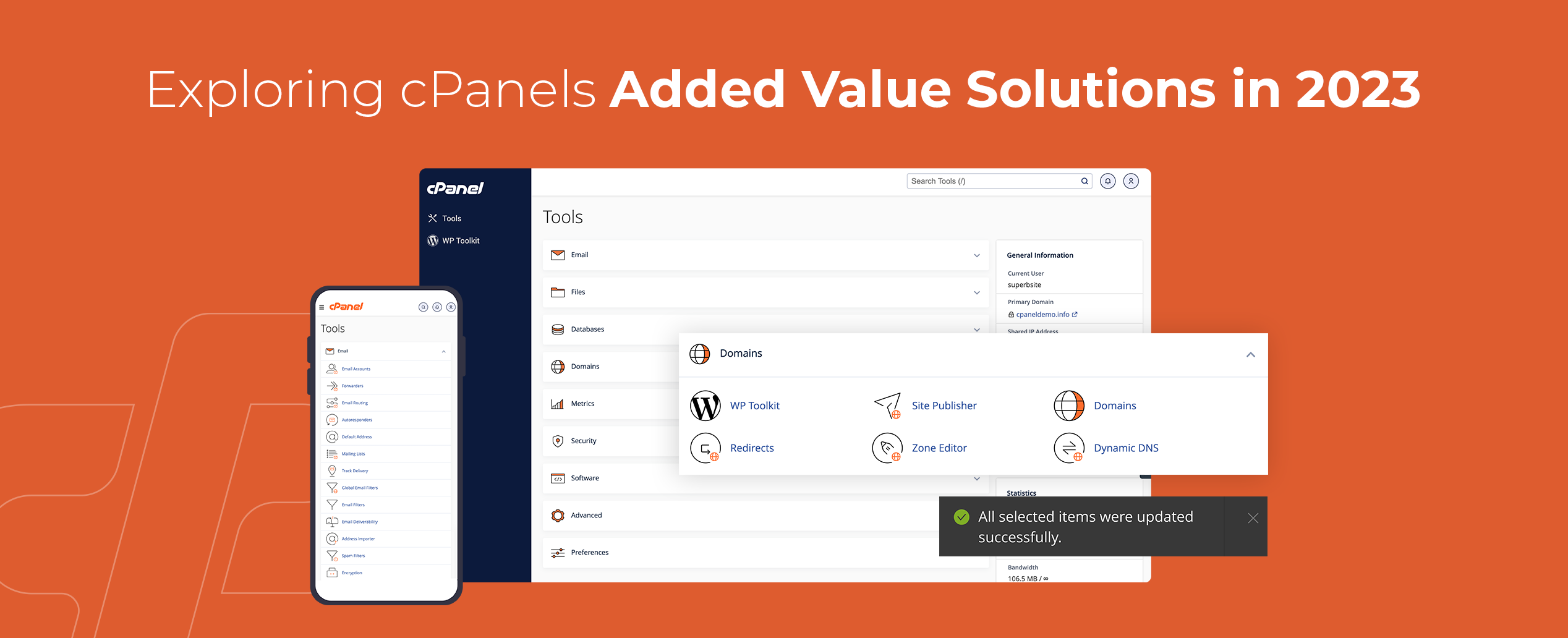1568x638 pixels.
Task: Open Autoresponders on the phone
Action: click(x=357, y=420)
